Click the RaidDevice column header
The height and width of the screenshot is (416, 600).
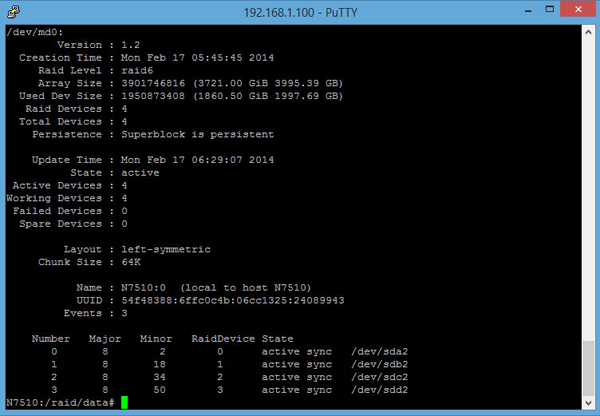pos(223,339)
